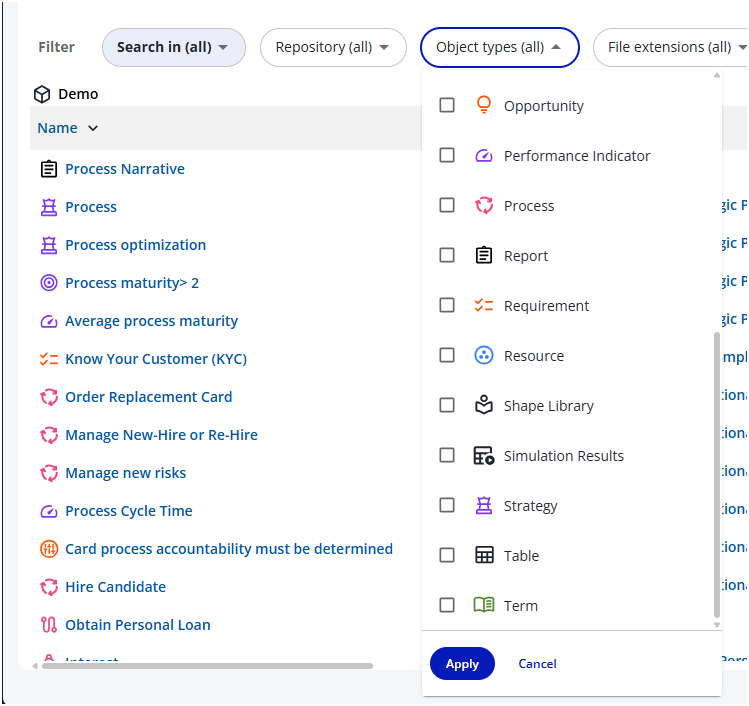The image size is (749, 706).
Task: Click the Process maturity> 2 target icon
Action: [x=48, y=283]
